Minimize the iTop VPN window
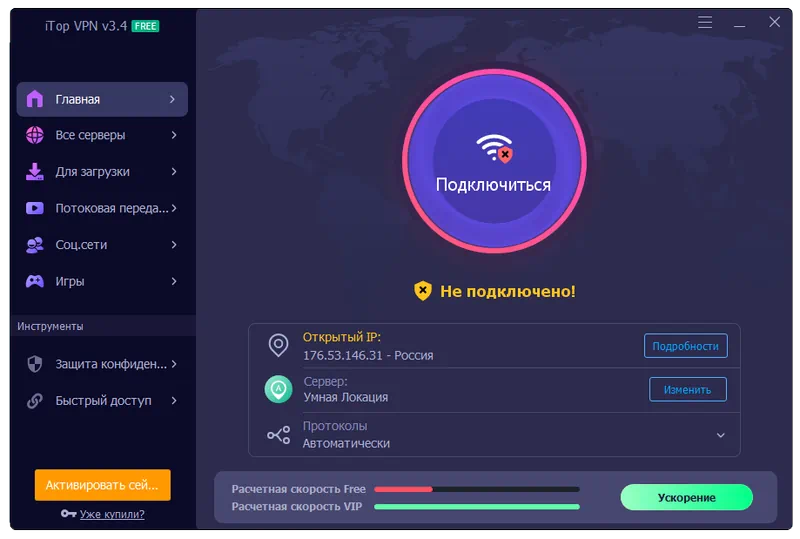The height and width of the screenshot is (539, 800). 739,25
